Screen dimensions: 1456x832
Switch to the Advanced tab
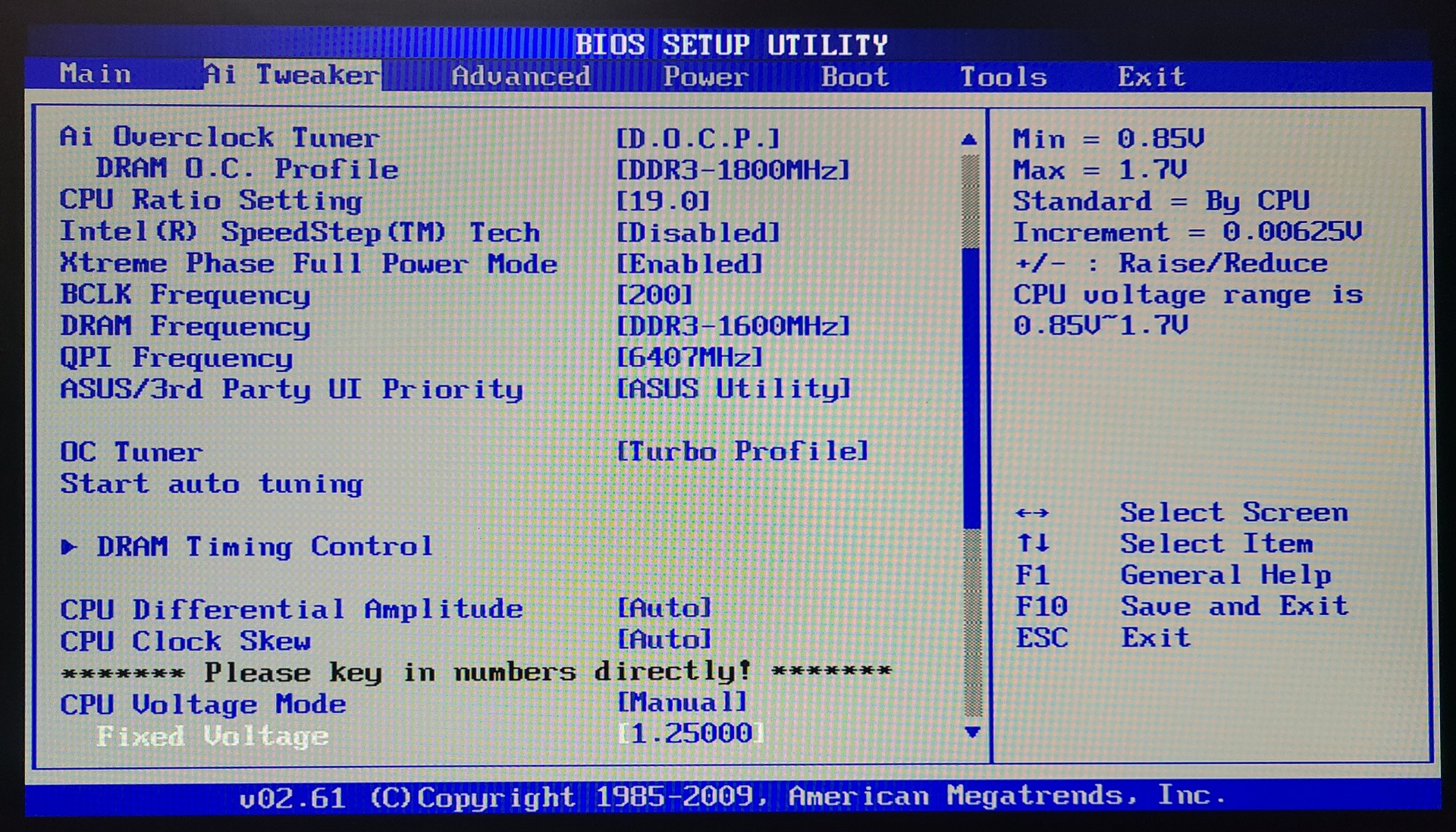click(521, 77)
